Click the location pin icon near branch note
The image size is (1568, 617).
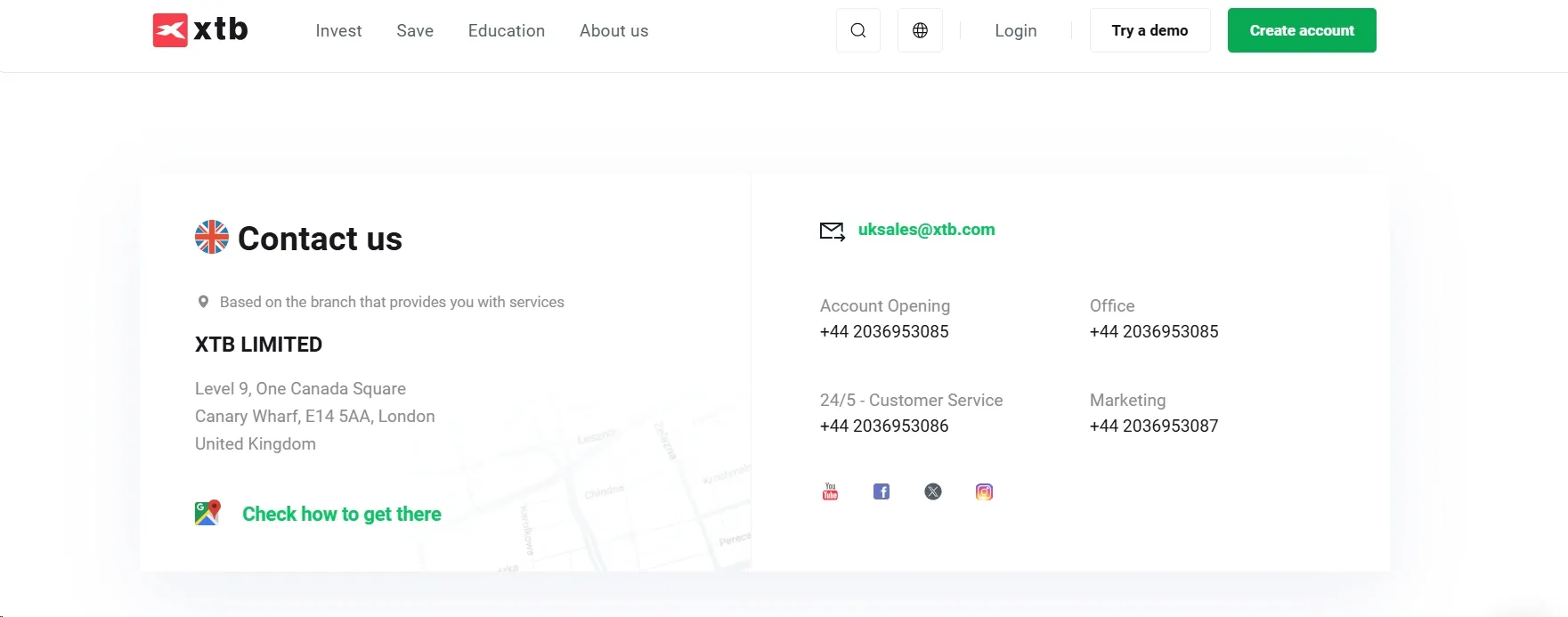click(x=203, y=302)
